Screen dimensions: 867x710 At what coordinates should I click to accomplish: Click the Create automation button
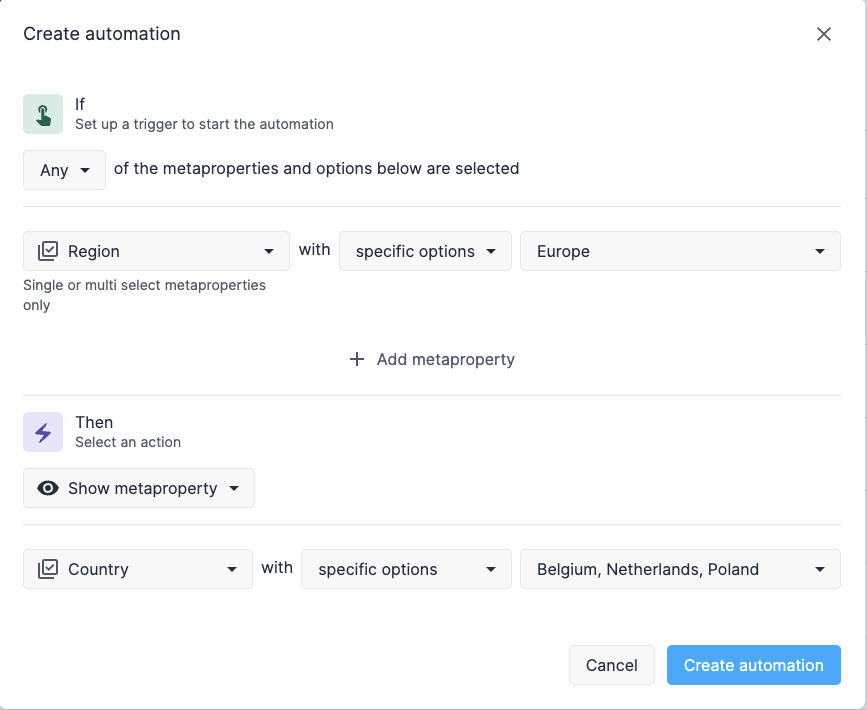754,665
